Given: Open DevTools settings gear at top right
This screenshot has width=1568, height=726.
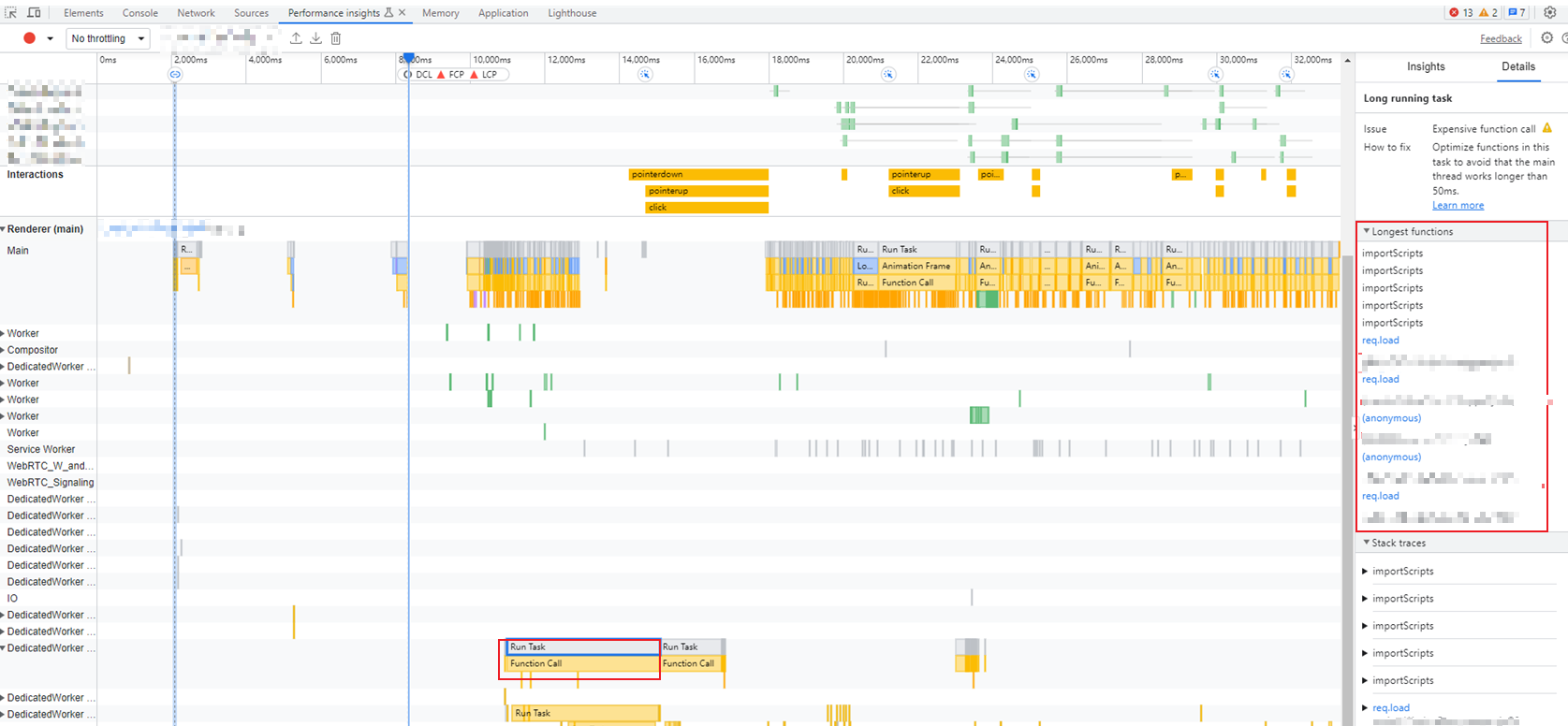Looking at the screenshot, I should (x=1550, y=13).
